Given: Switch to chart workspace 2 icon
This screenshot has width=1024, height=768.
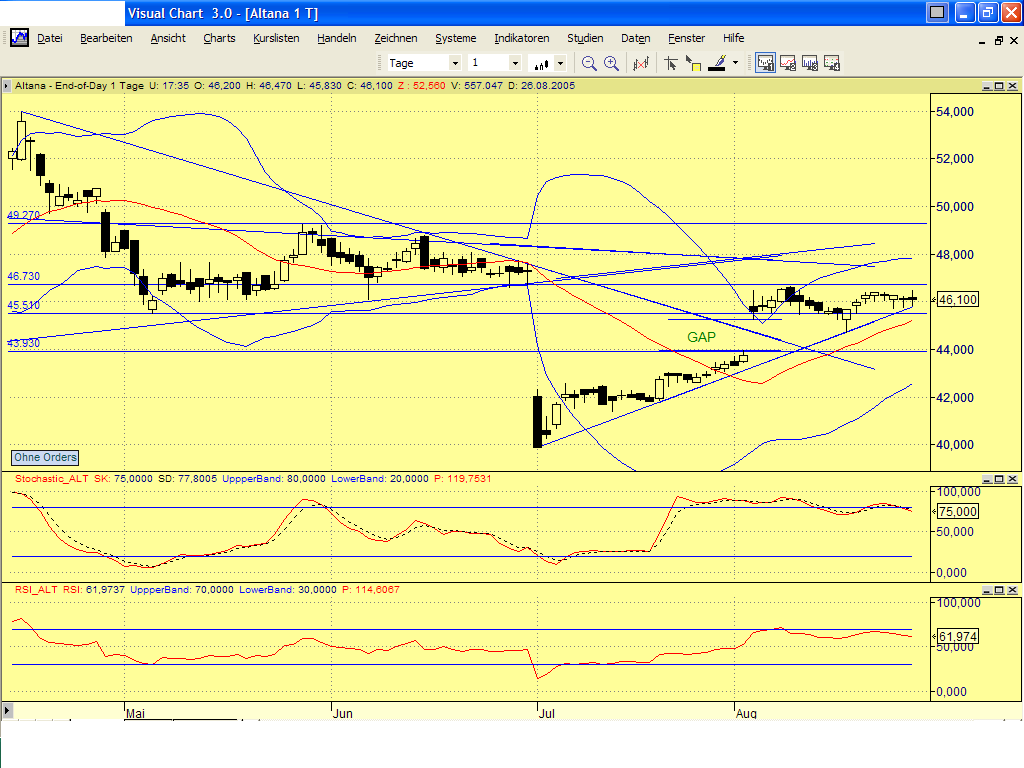Looking at the screenshot, I should click(787, 62).
